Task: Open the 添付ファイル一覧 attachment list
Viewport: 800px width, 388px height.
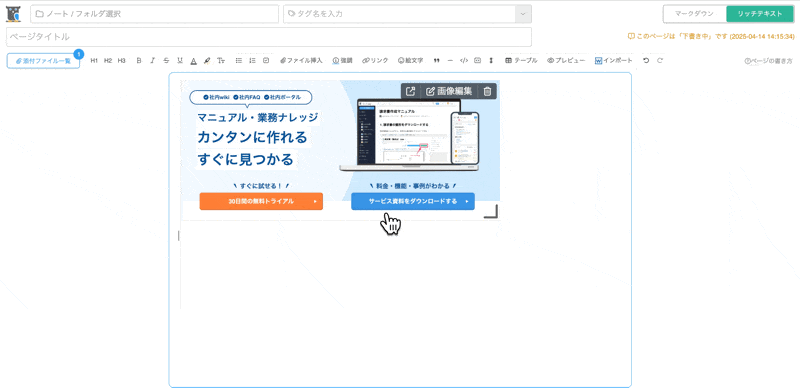Action: tap(43, 60)
